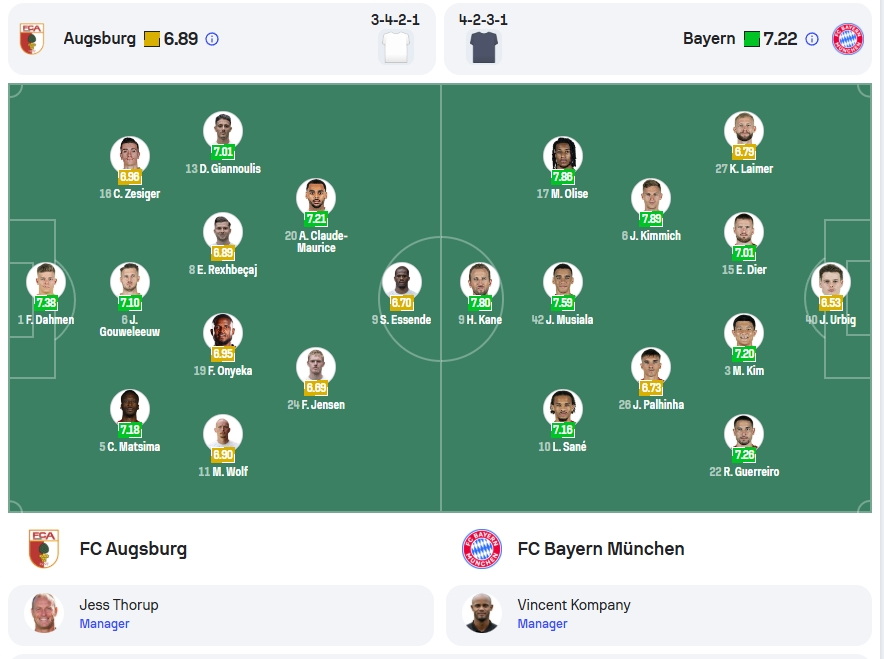Click M. Olise's 7.86 rating badge

coord(563,176)
